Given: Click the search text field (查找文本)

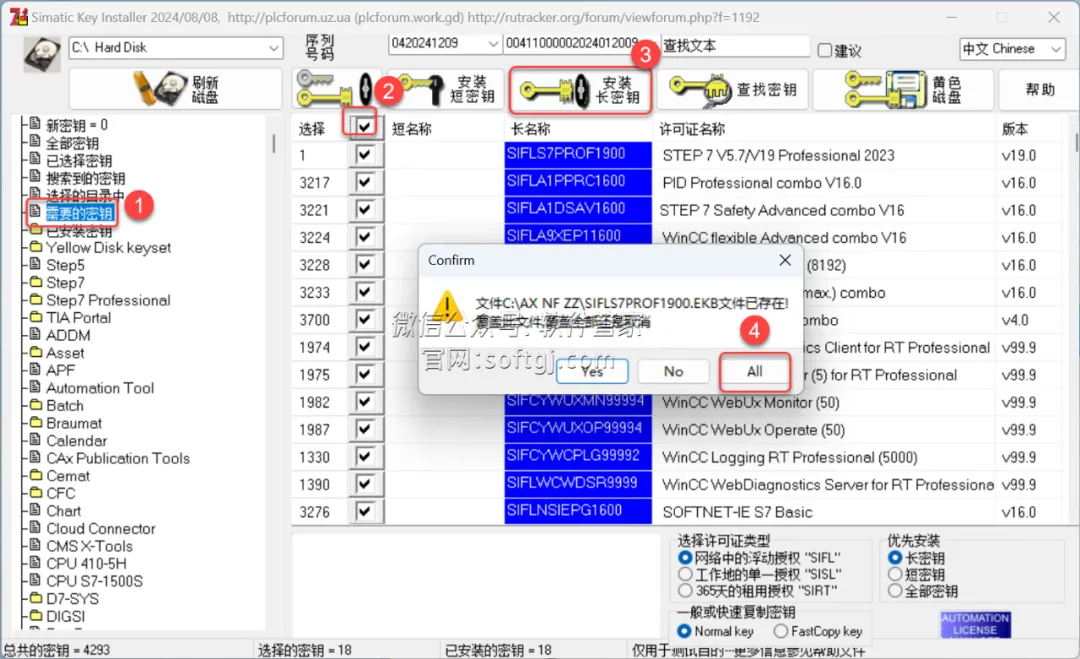Looking at the screenshot, I should point(734,46).
